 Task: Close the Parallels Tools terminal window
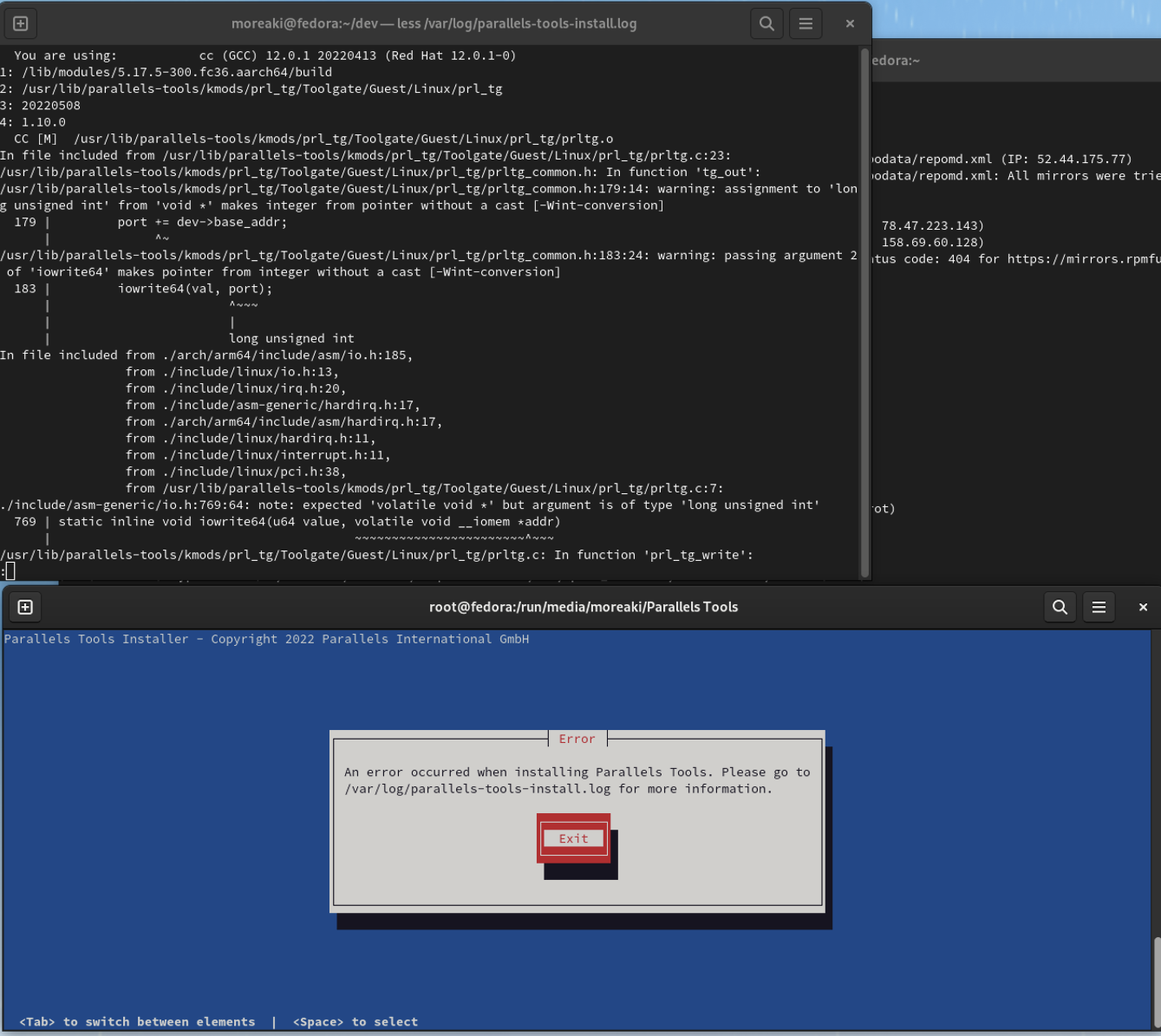click(x=1143, y=607)
